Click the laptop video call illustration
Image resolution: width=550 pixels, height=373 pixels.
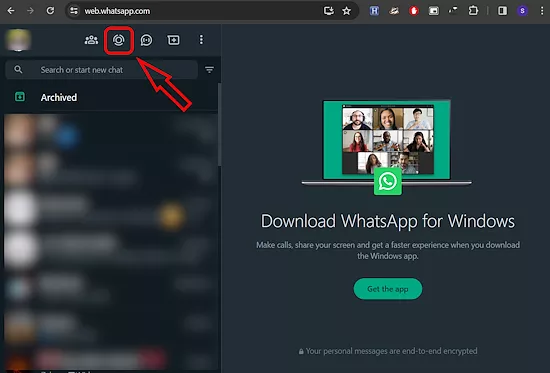coord(387,143)
